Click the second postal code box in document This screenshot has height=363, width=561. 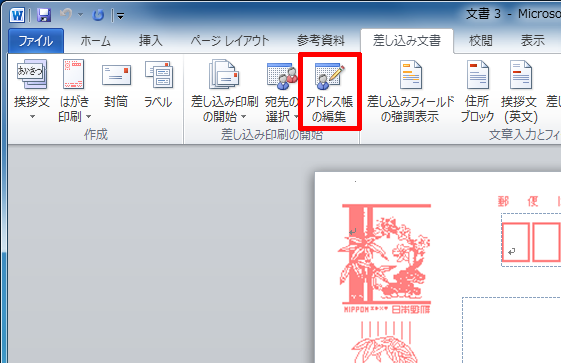546,242
